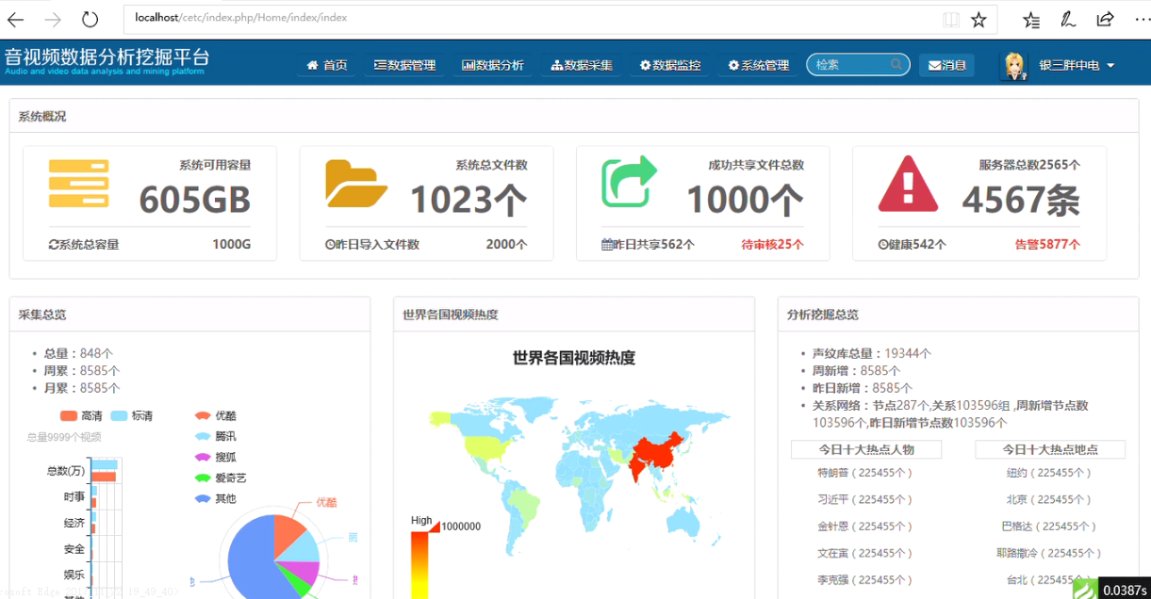
Task: Click 1023个 total files value
Action: point(469,200)
